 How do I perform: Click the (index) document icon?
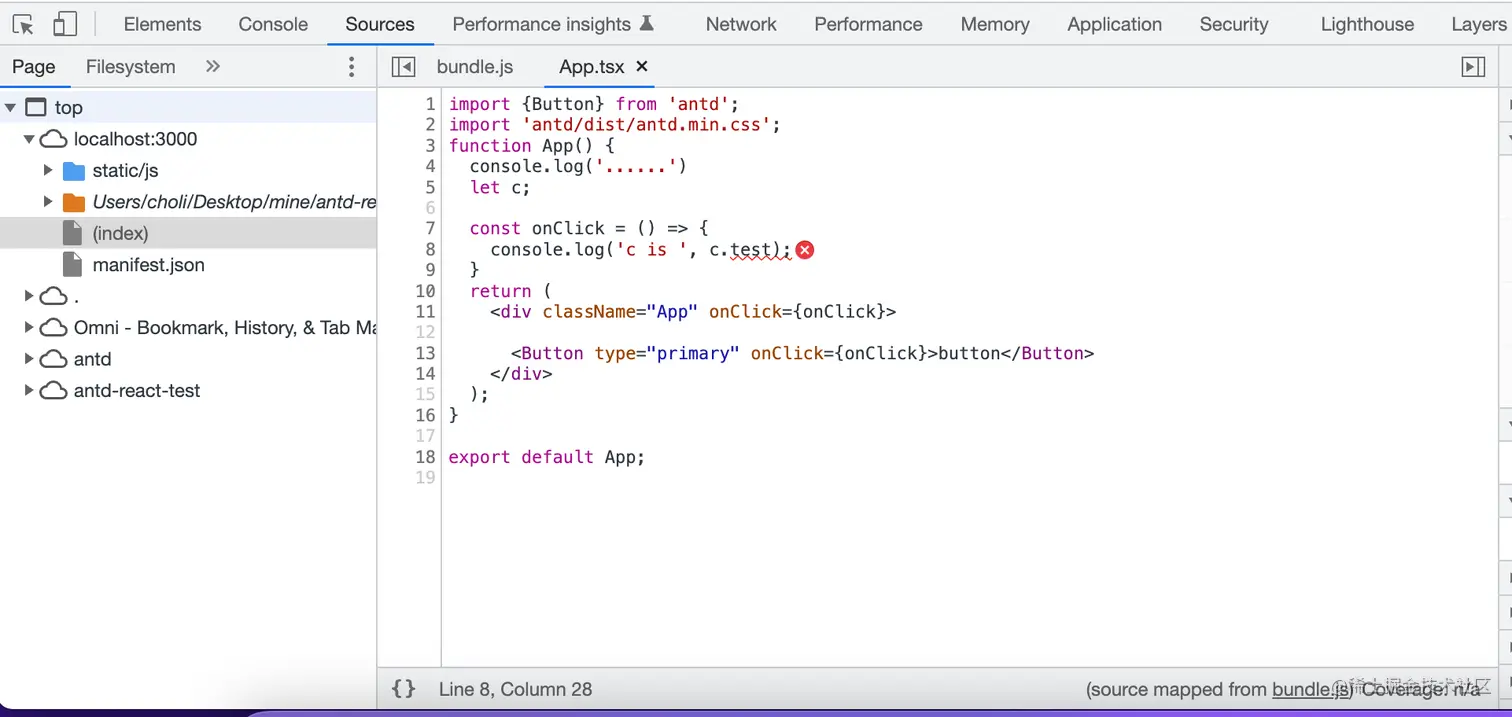coord(72,233)
